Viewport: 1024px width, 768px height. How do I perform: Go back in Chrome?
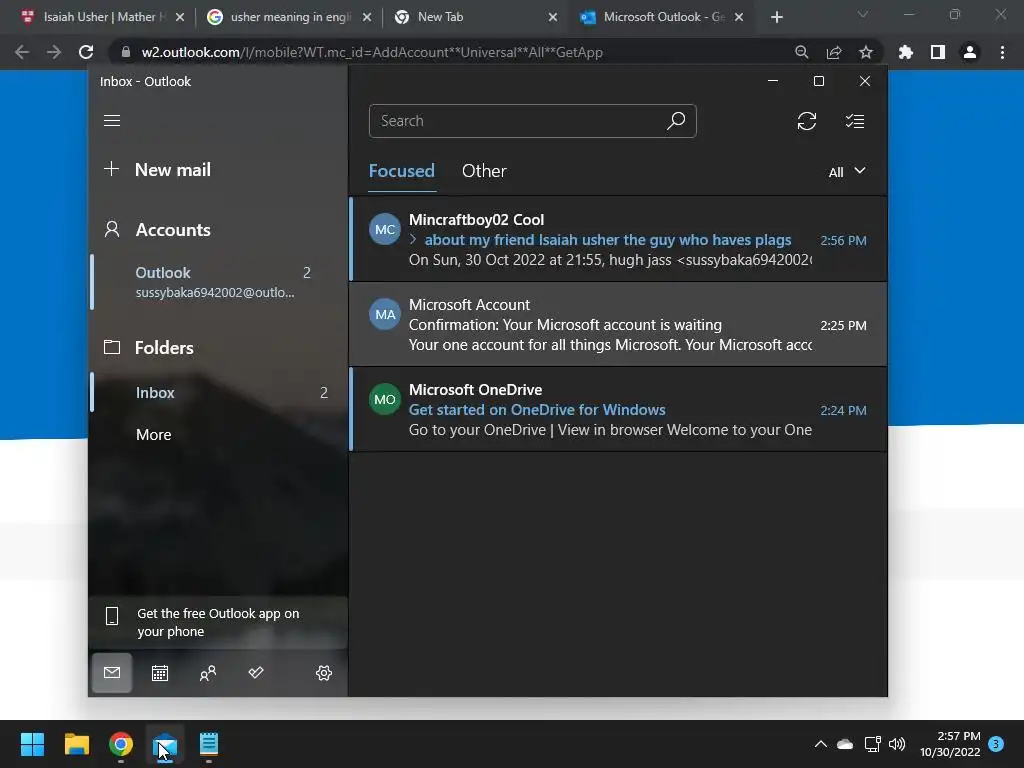click(22, 52)
